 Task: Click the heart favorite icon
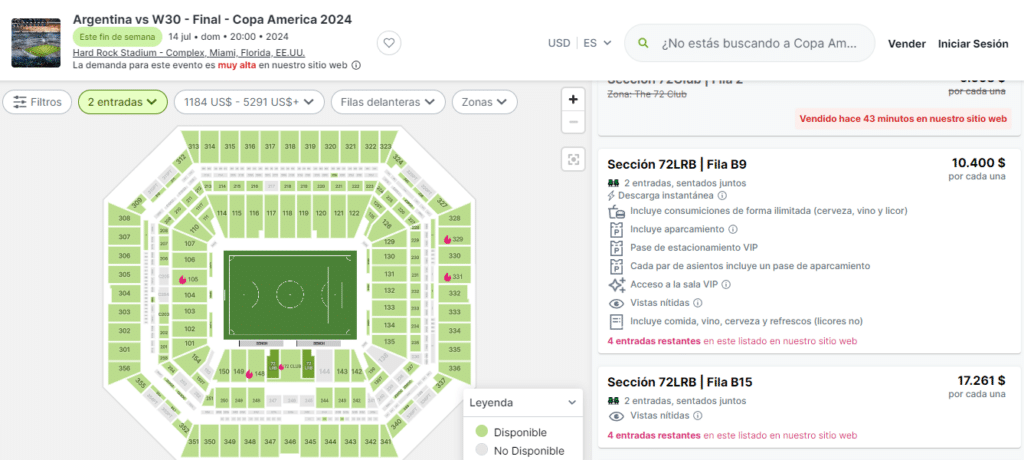(390, 43)
